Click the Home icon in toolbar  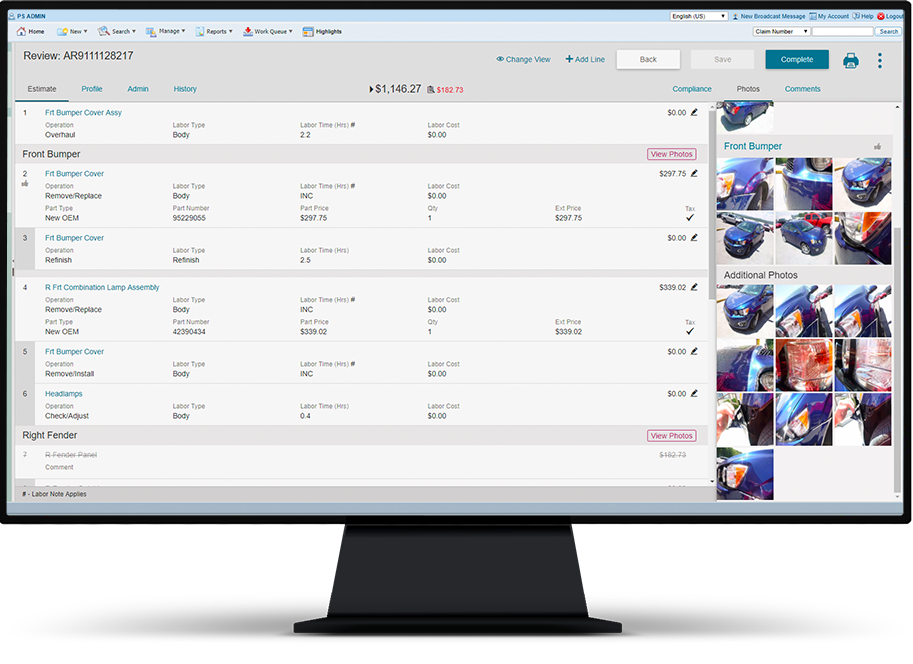[x=22, y=32]
